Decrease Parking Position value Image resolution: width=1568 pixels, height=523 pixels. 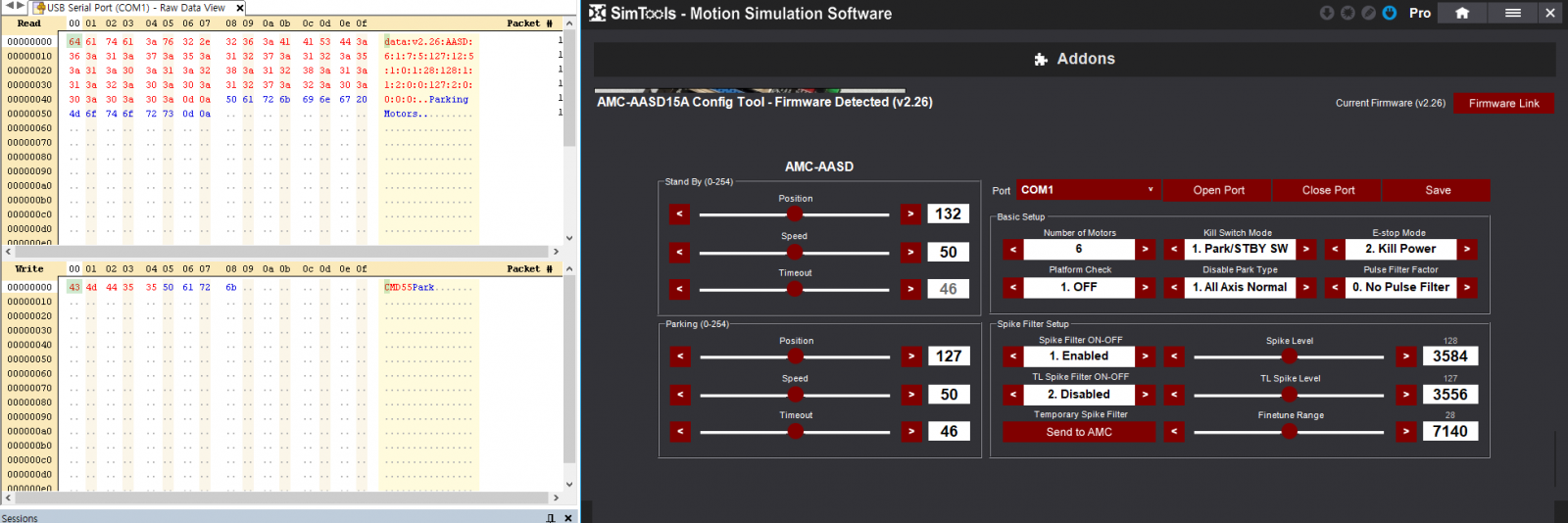680,357
